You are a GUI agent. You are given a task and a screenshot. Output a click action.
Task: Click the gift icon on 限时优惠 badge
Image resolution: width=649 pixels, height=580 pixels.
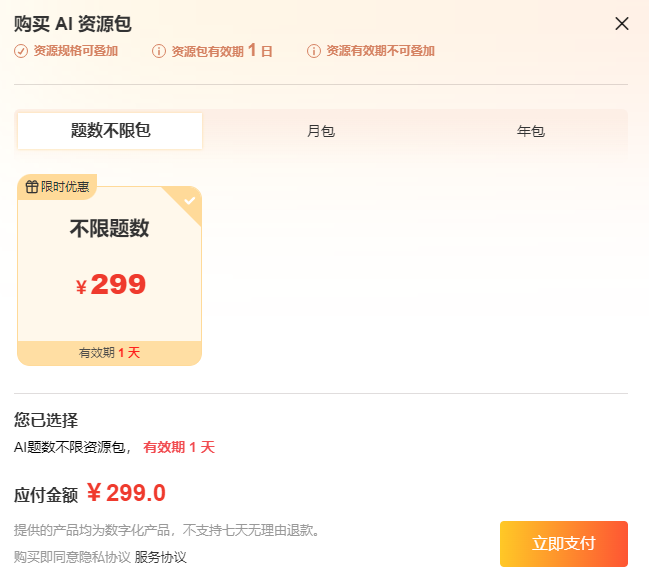tap(32, 187)
